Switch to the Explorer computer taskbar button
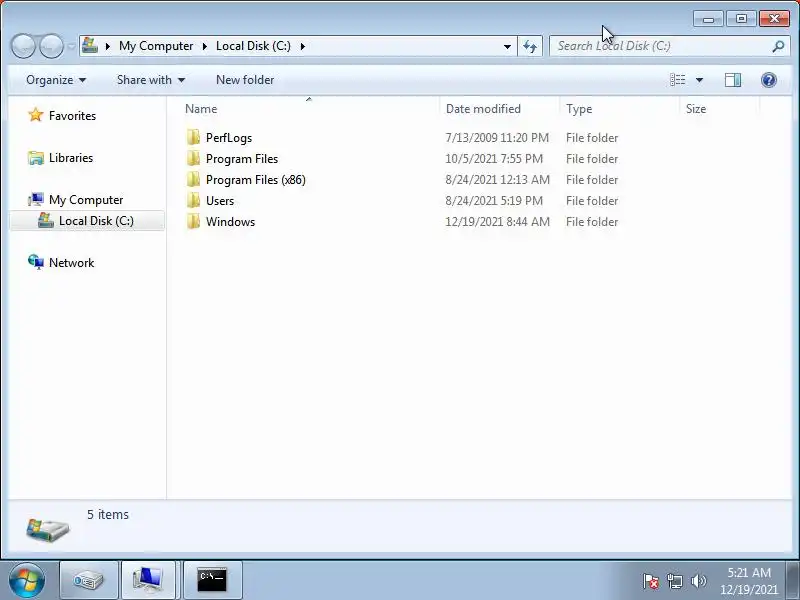This screenshot has height=600, width=800. click(x=148, y=580)
